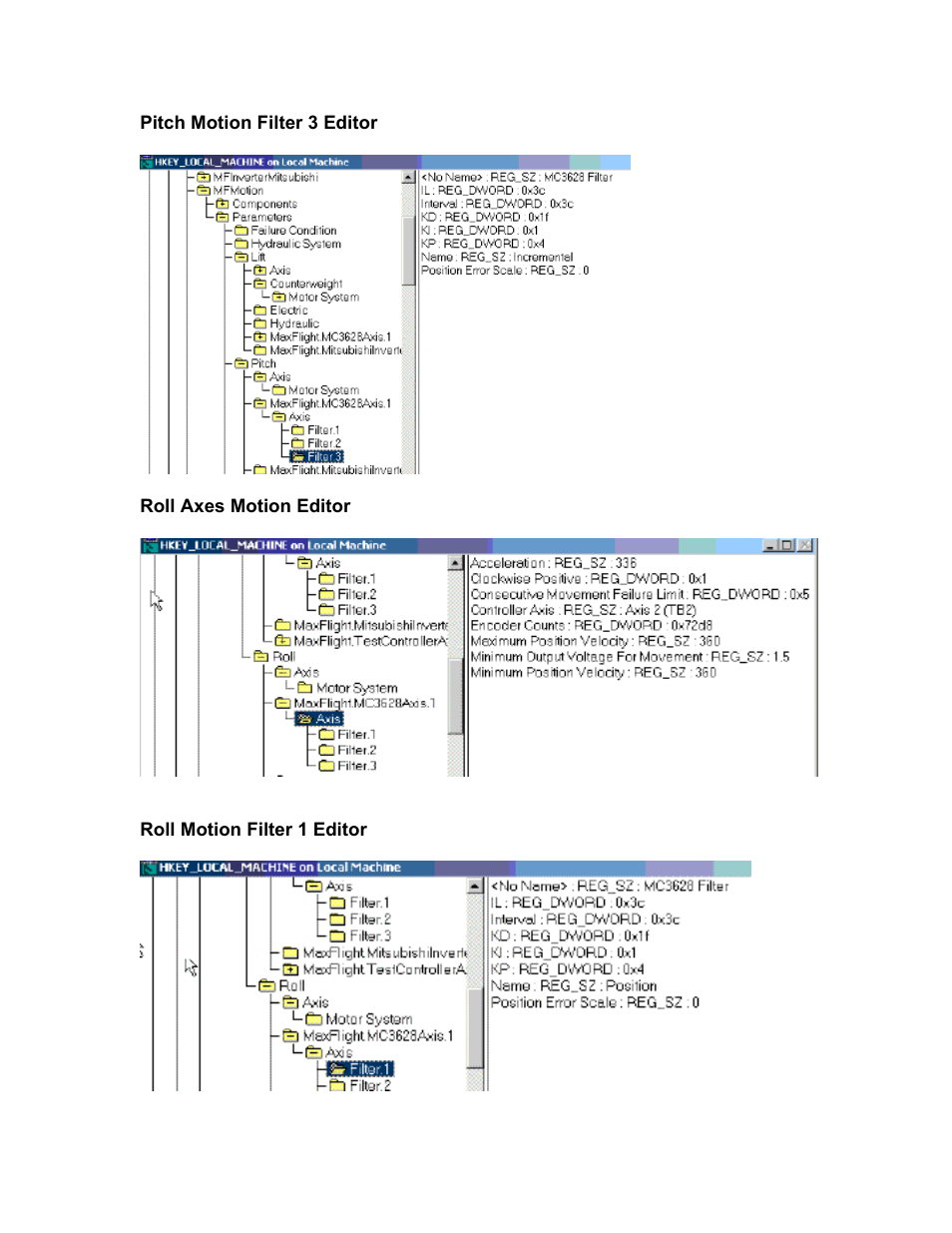Screen dimensions: 952x1233
Task: Collapse the Lift folder in Pitch Filter 3 editor
Action: (x=241, y=258)
